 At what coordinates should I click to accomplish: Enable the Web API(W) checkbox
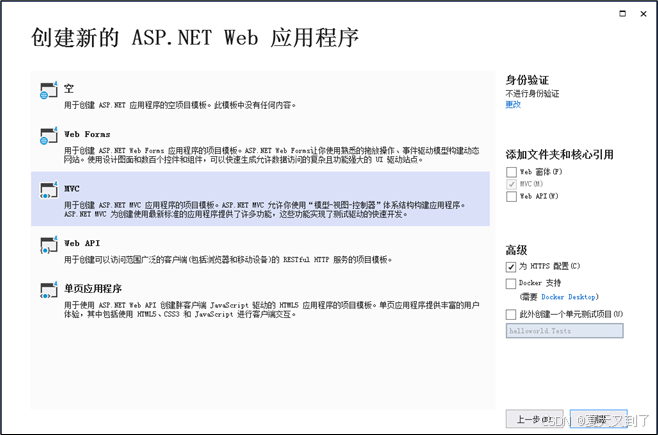coord(511,196)
